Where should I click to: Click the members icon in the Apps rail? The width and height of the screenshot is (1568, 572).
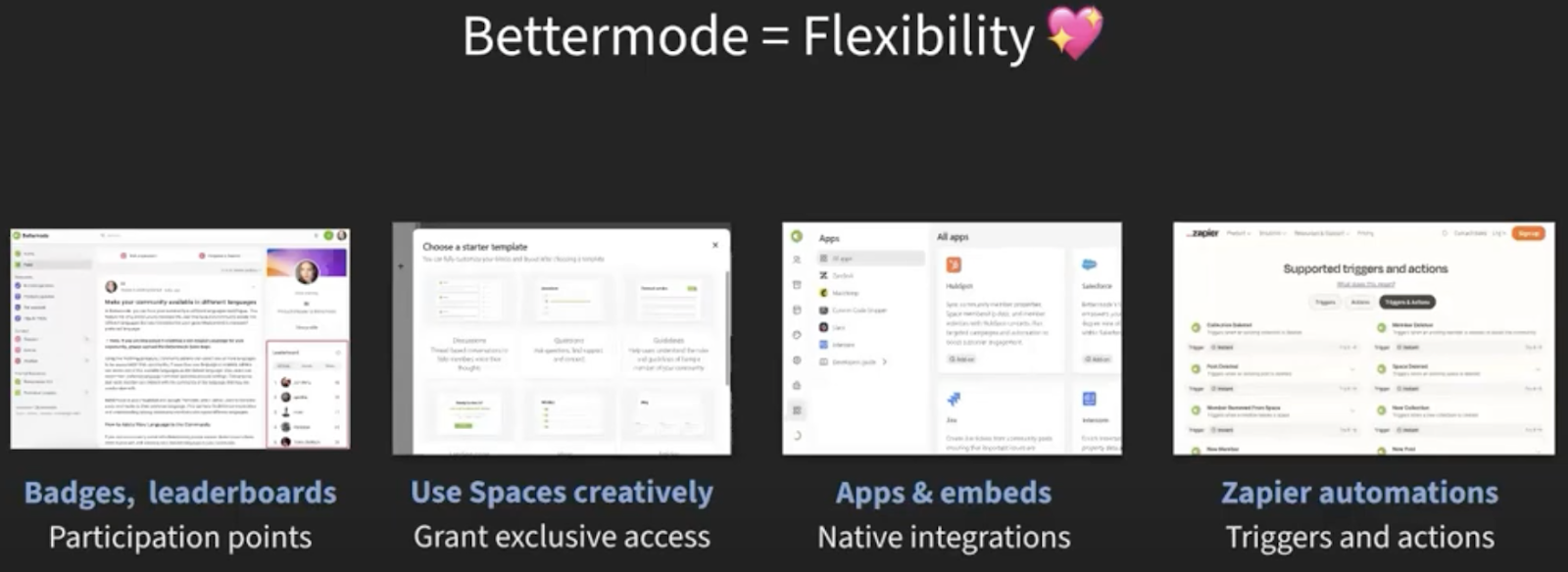click(797, 260)
